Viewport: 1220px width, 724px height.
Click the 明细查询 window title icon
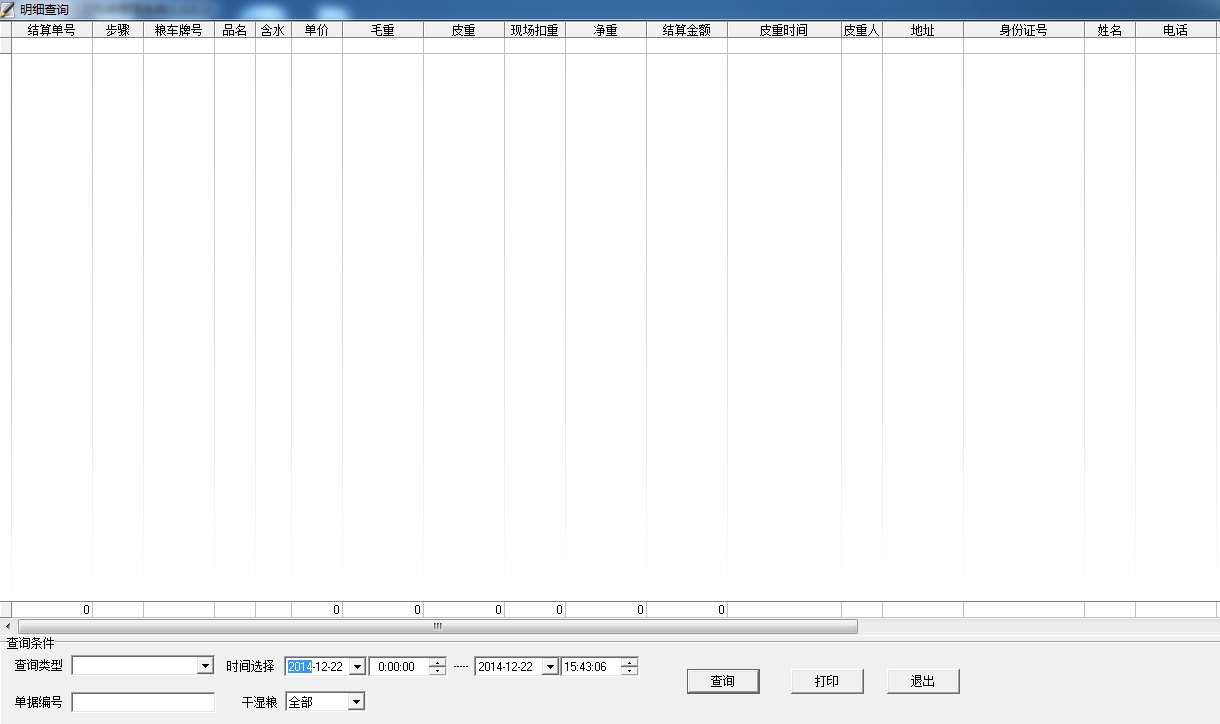[x=9, y=9]
